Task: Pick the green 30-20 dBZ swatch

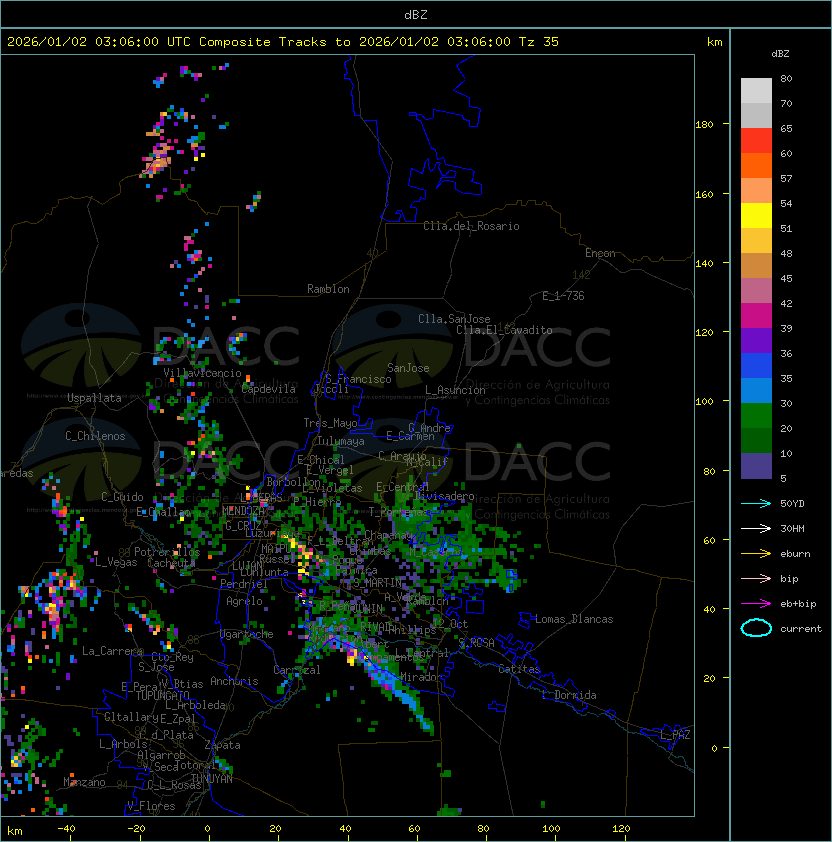Action: (x=756, y=416)
